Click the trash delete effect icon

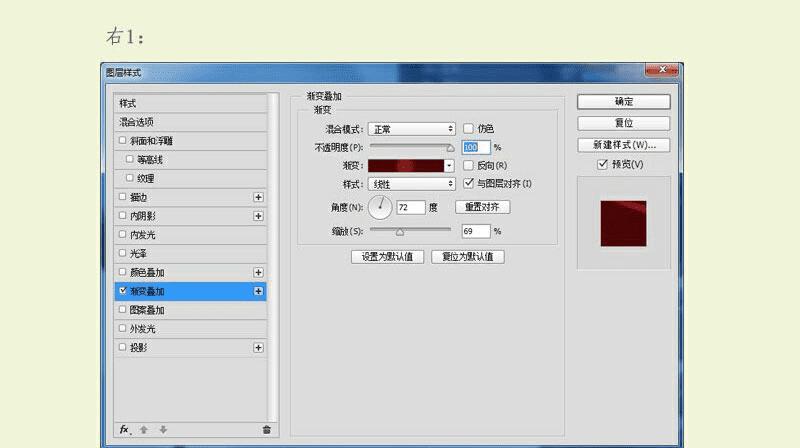coord(266,430)
